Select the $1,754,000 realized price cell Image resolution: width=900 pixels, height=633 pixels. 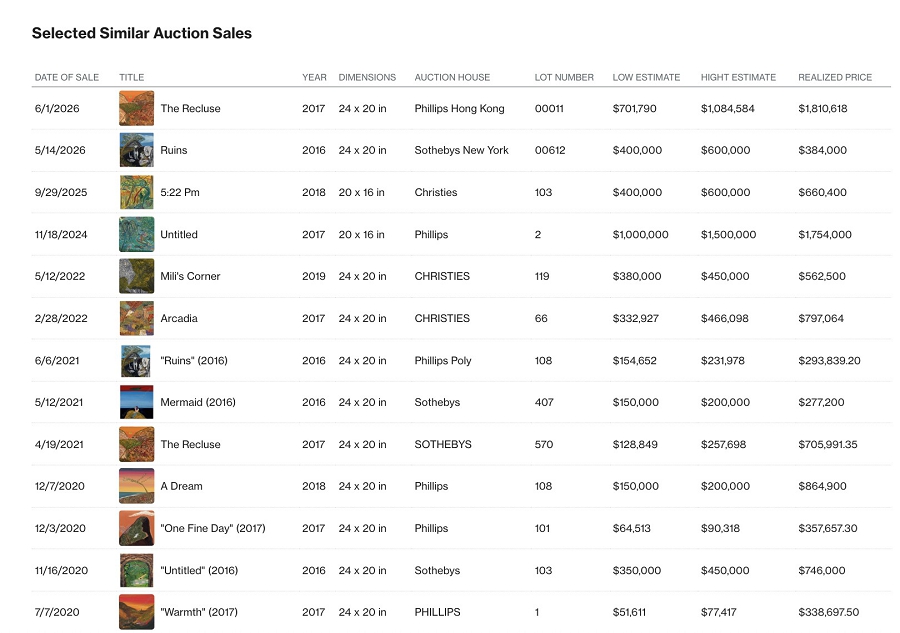[x=825, y=234]
